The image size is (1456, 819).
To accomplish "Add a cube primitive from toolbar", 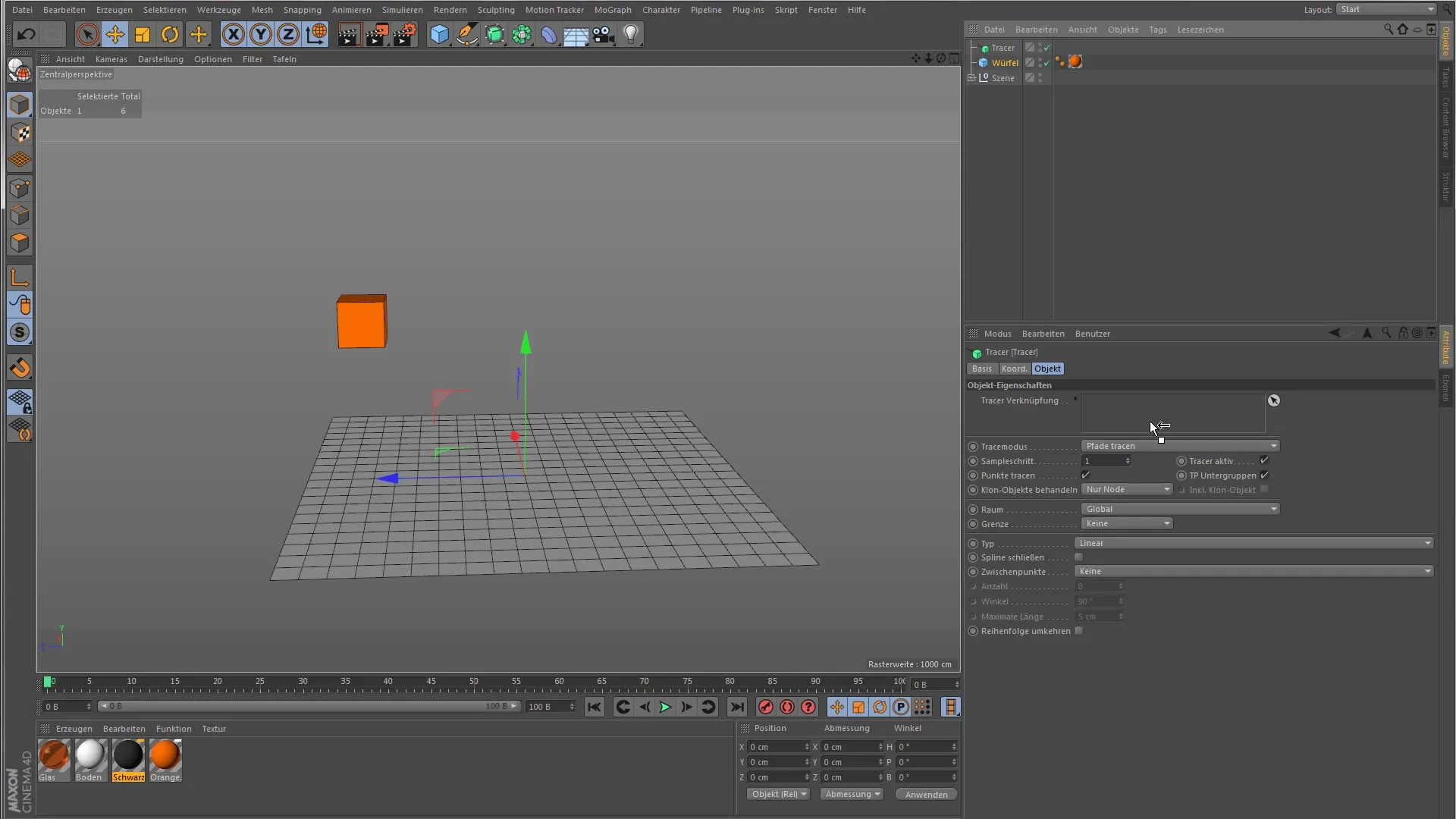I will pos(439,34).
